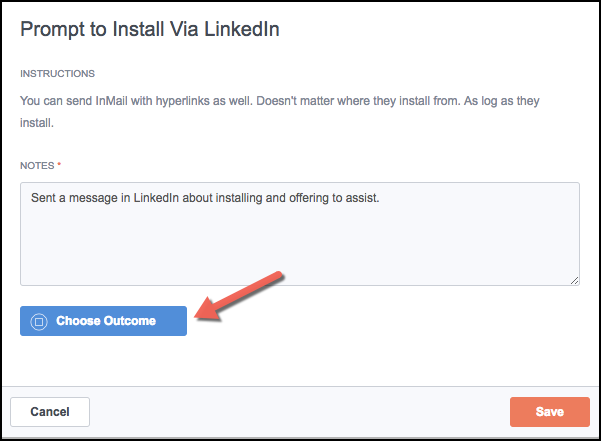This screenshot has height=441, width=601.
Task: Click the square-in-circle icon on Choose Outcome
Action: click(x=39, y=321)
